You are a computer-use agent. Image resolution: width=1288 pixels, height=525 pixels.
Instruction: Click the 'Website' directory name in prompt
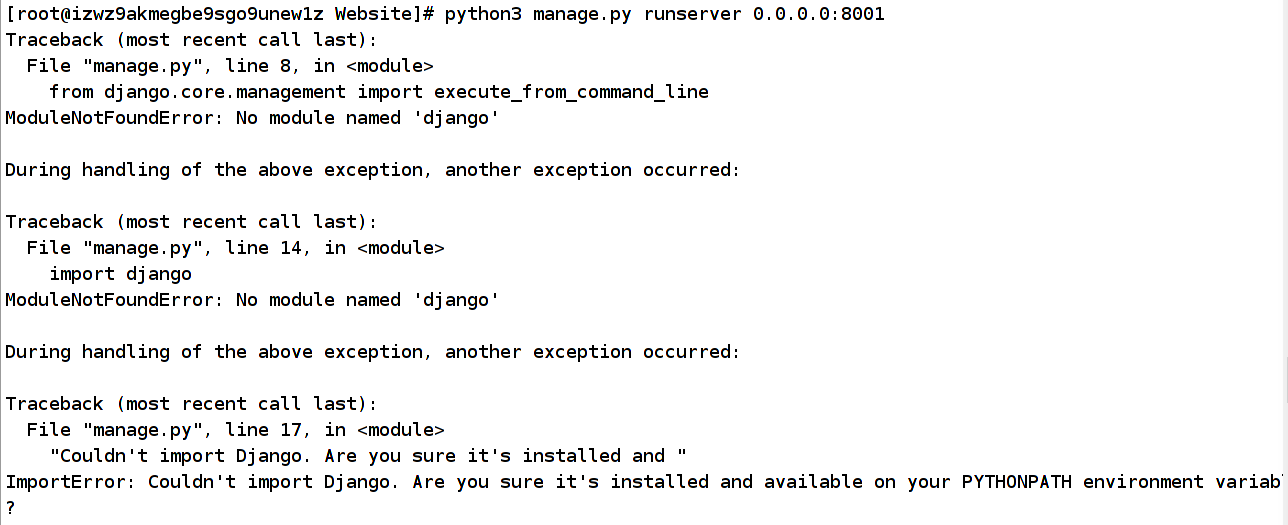click(378, 14)
